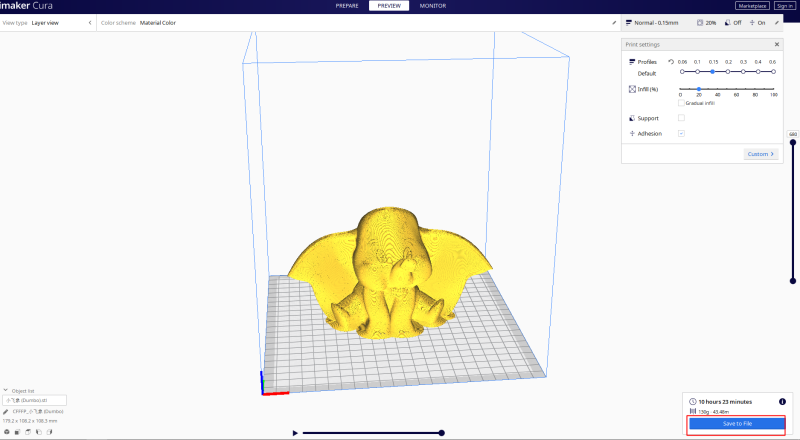Click the Save to File button
The image size is (800, 440).
(737, 424)
